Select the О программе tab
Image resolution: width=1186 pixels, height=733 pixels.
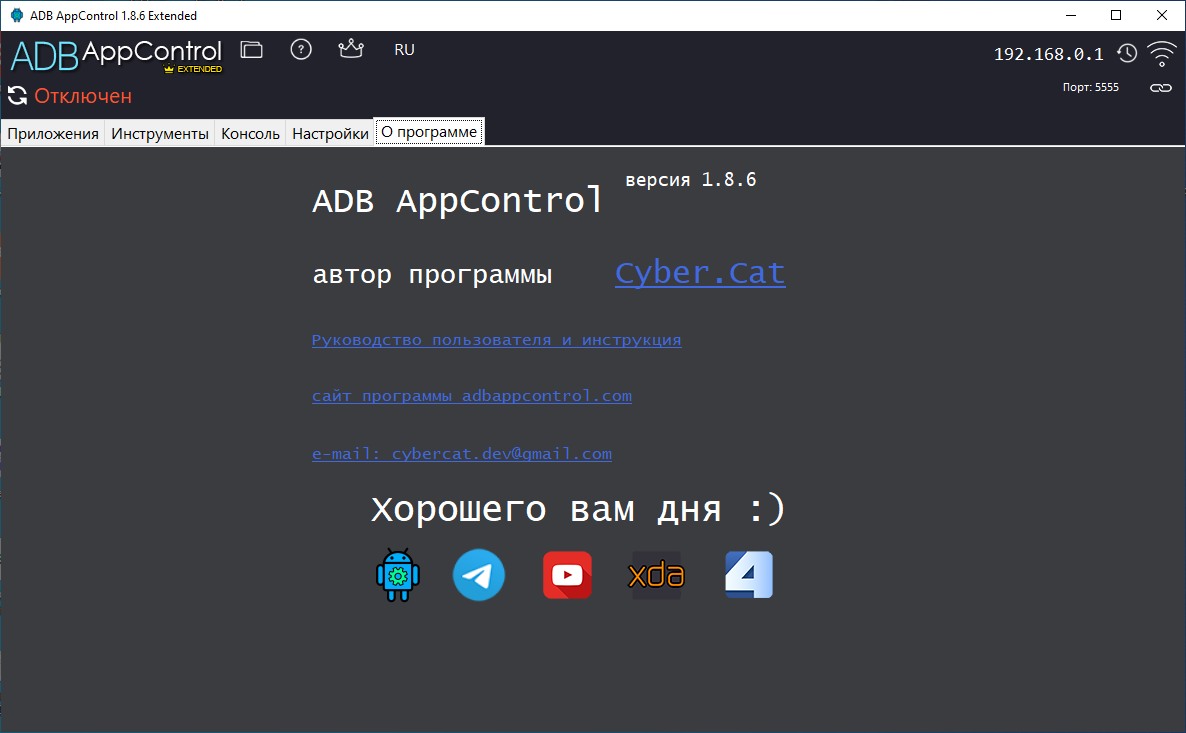(x=429, y=132)
